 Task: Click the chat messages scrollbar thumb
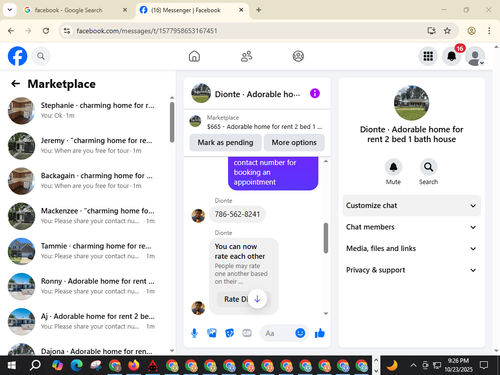coord(326,238)
